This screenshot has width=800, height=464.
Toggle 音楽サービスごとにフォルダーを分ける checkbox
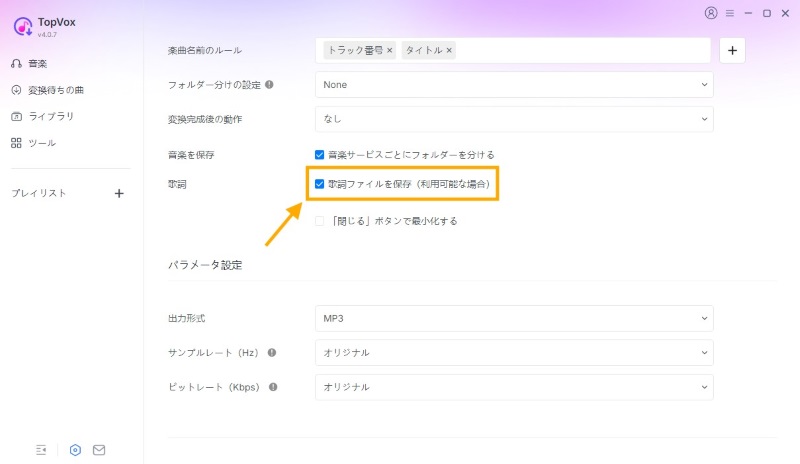point(319,155)
